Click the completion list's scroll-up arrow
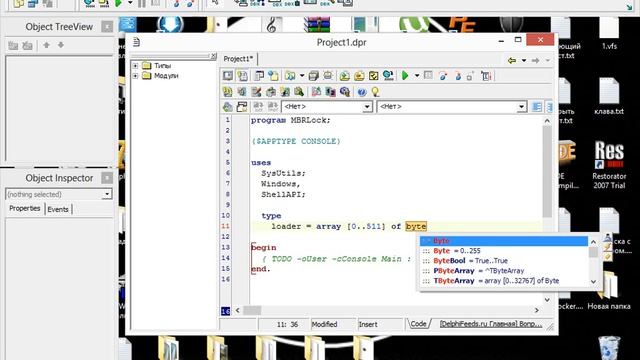 click(593, 242)
